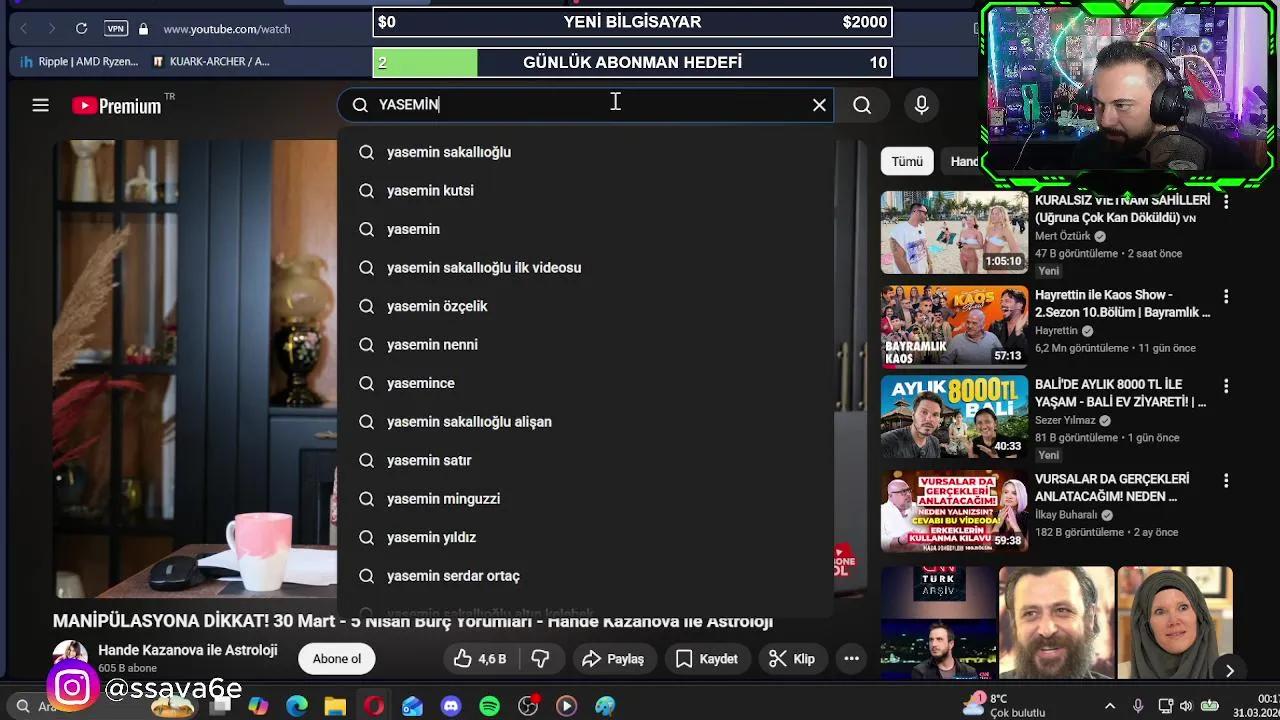Viewport: 1280px width, 720px height.
Task: Open Hande Kazanova ile Astroloji channel
Action: tap(187, 650)
